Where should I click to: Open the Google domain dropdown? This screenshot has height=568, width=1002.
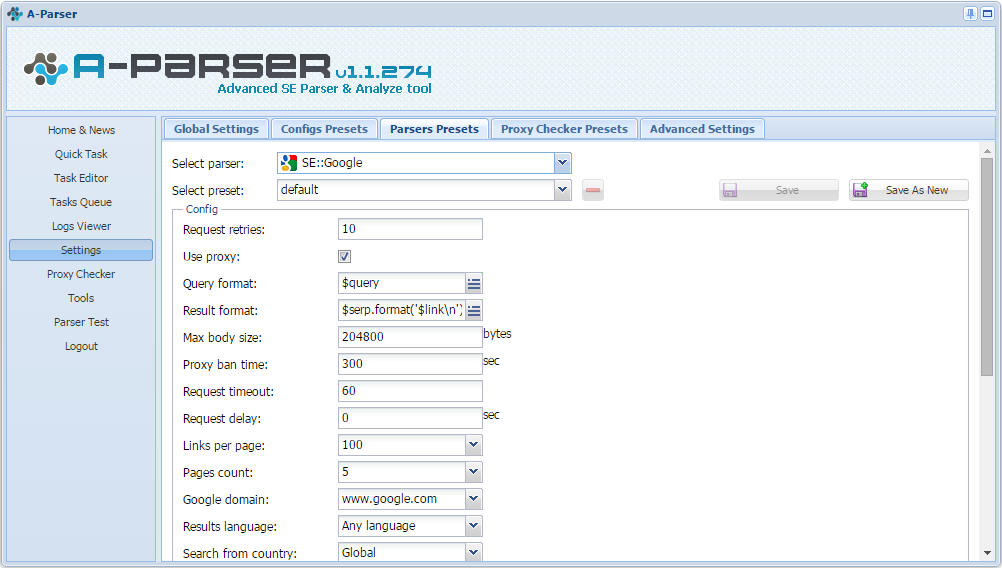click(474, 499)
